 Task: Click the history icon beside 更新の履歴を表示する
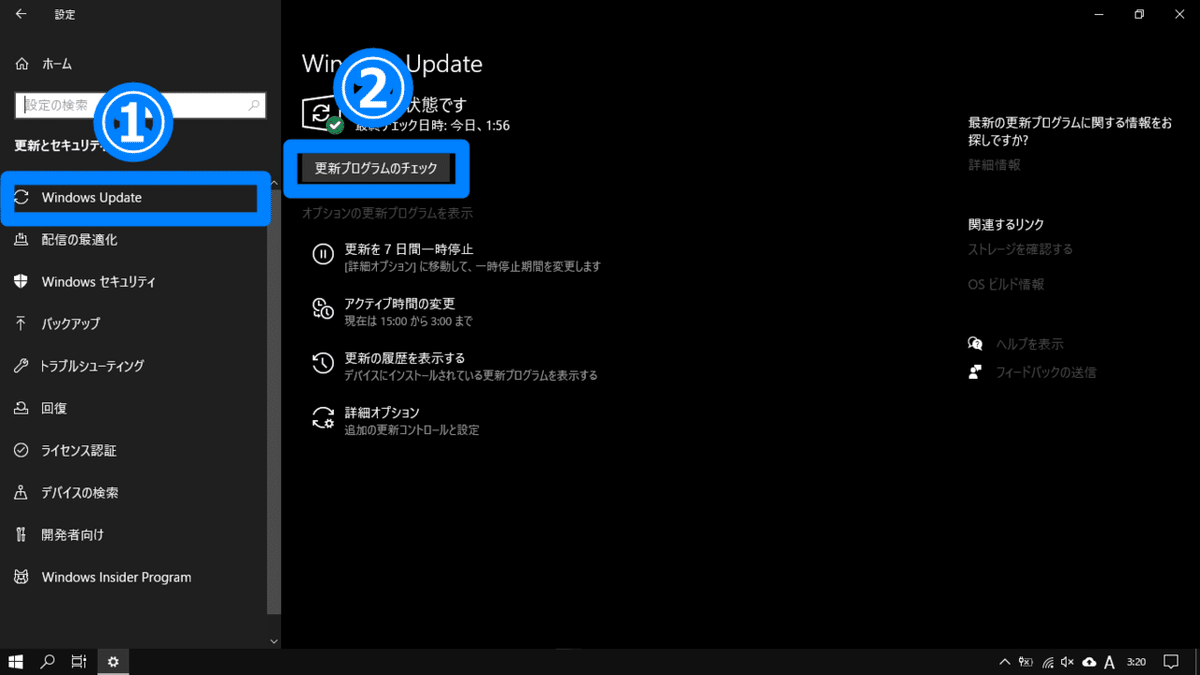pos(322,362)
